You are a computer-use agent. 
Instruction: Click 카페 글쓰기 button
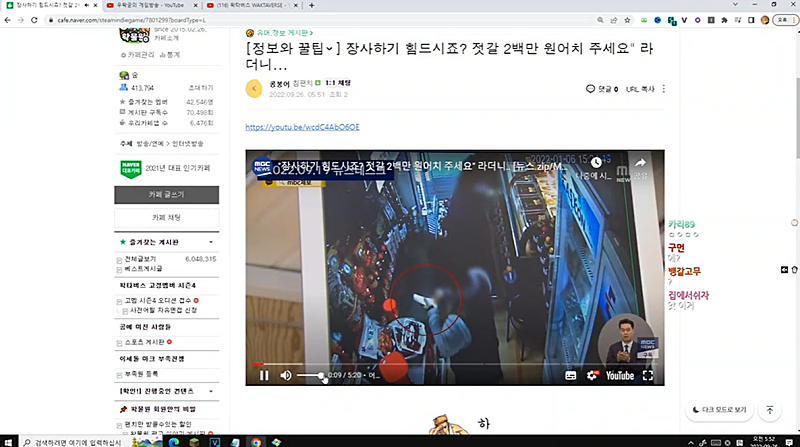point(166,194)
